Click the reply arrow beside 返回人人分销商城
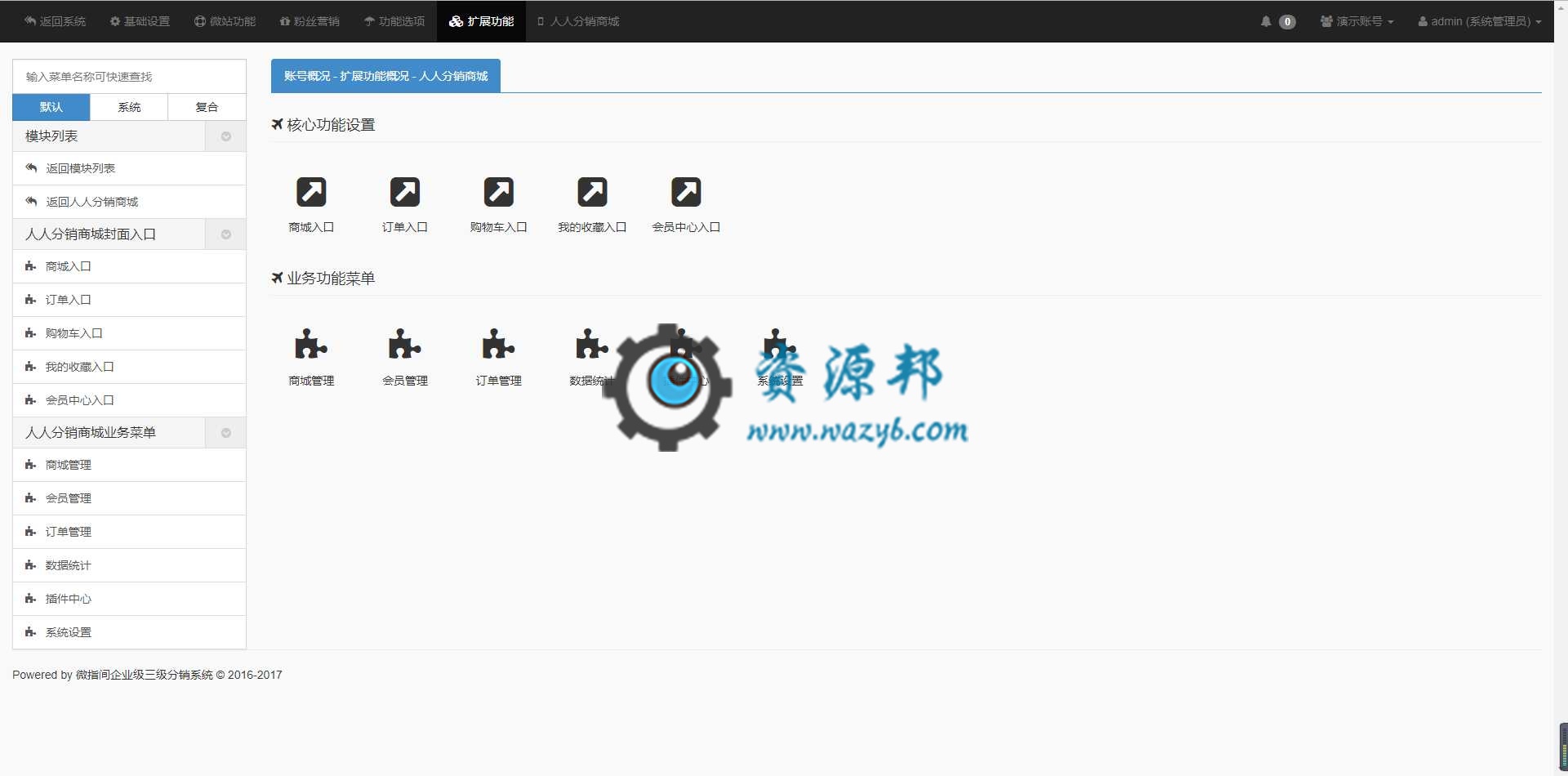Image resolution: width=1568 pixels, height=776 pixels. 31,201
